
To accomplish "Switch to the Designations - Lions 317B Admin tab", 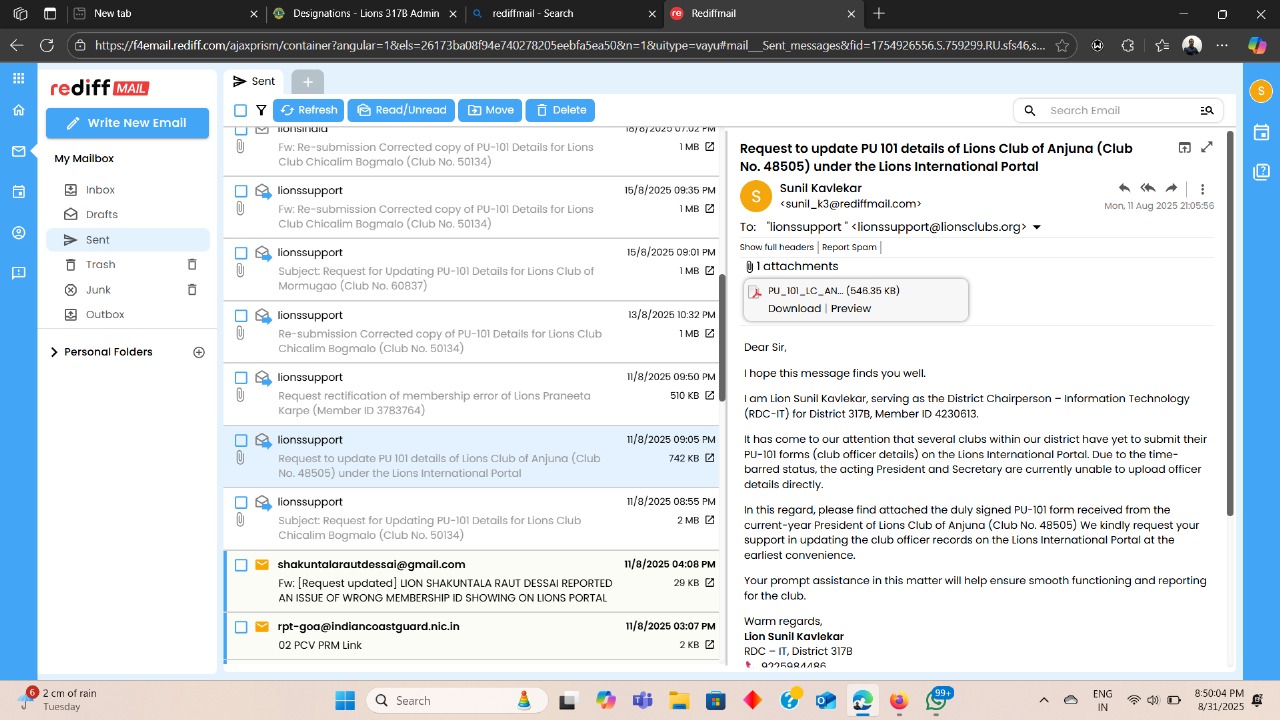I will pos(355,14).
